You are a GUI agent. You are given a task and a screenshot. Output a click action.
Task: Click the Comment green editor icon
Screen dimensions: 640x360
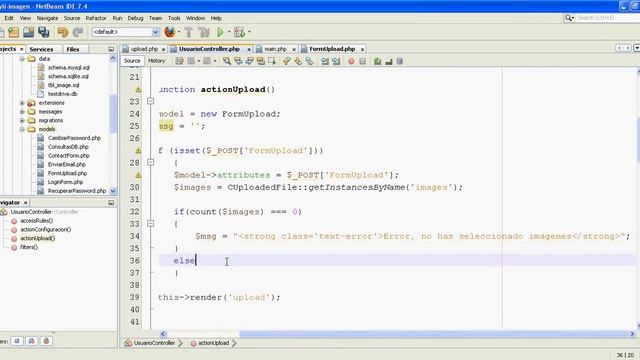[x=378, y=61]
